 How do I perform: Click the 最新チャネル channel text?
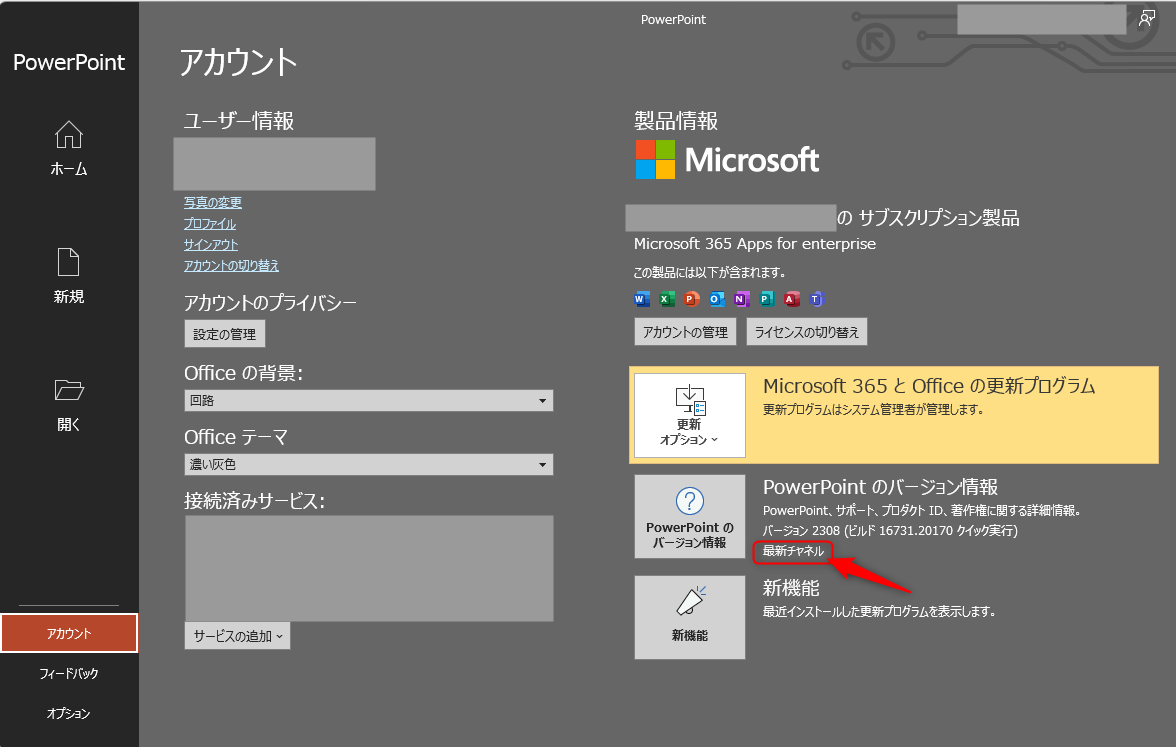pos(793,551)
